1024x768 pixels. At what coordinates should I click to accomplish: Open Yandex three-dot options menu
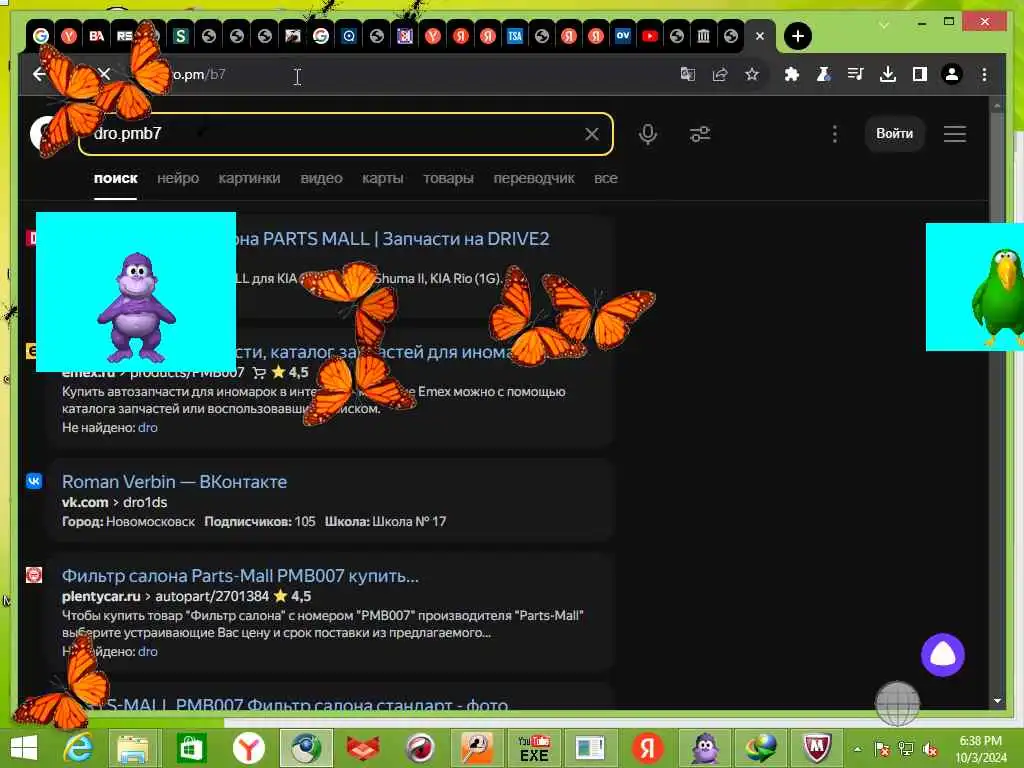click(835, 134)
